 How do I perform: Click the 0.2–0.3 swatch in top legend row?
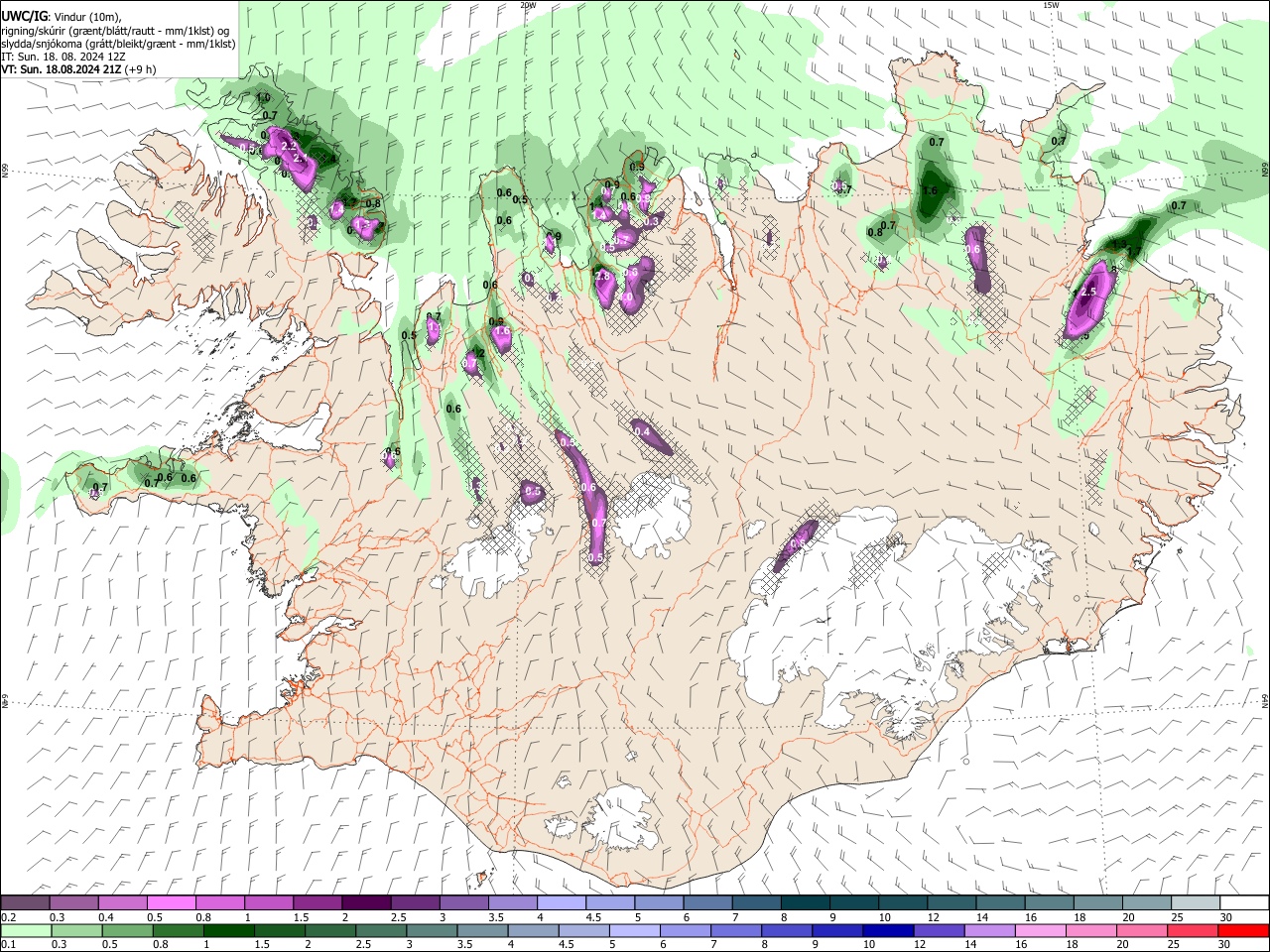[26, 902]
